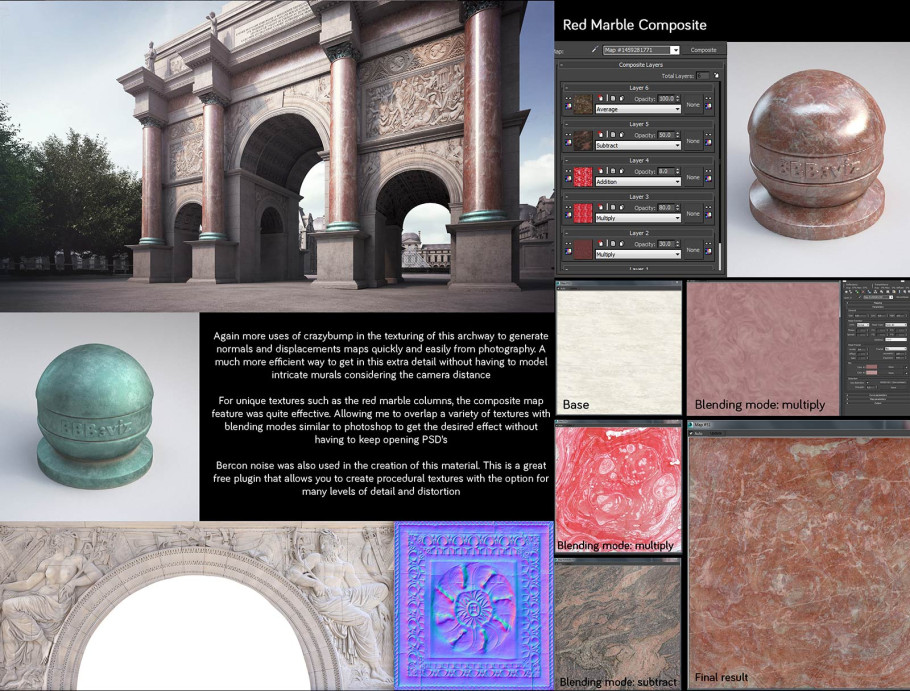Toggle visibility of the Layer 3 texture
The image size is (910, 691).
pyautogui.click(x=568, y=207)
